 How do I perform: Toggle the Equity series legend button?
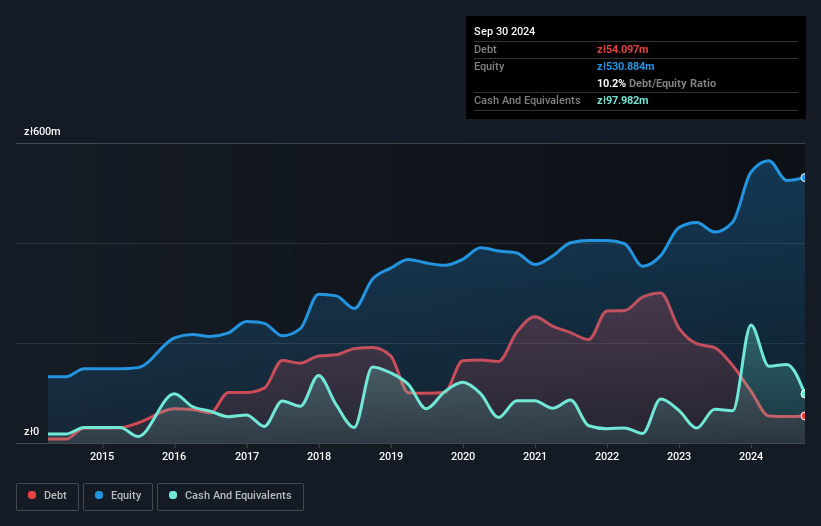coord(118,496)
